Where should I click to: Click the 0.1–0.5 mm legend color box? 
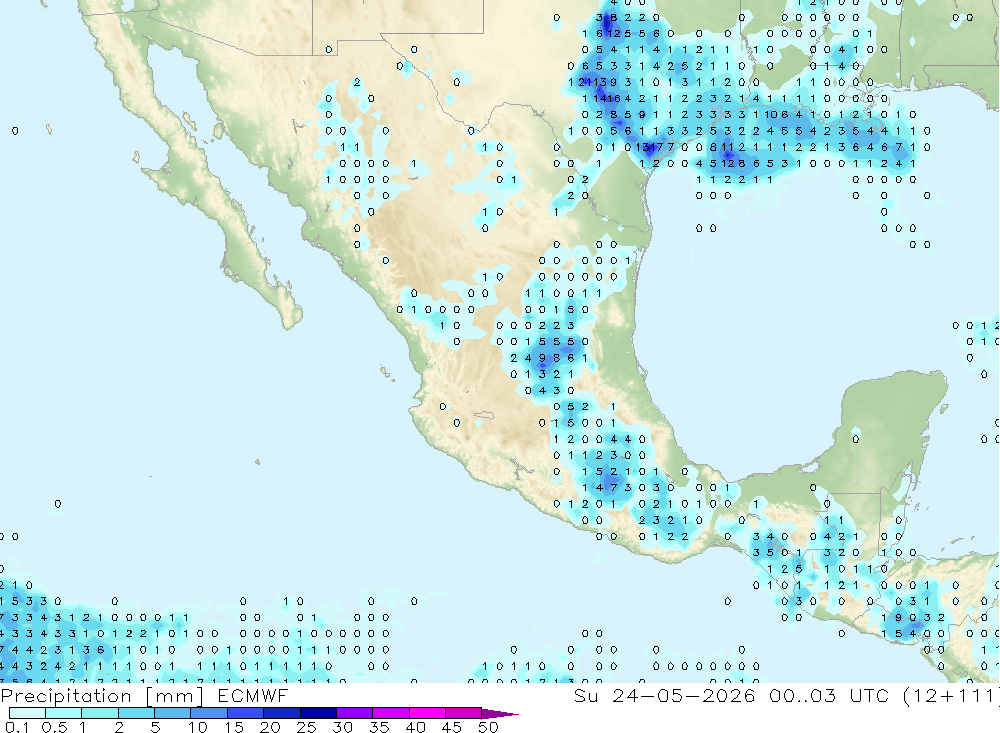[27, 713]
